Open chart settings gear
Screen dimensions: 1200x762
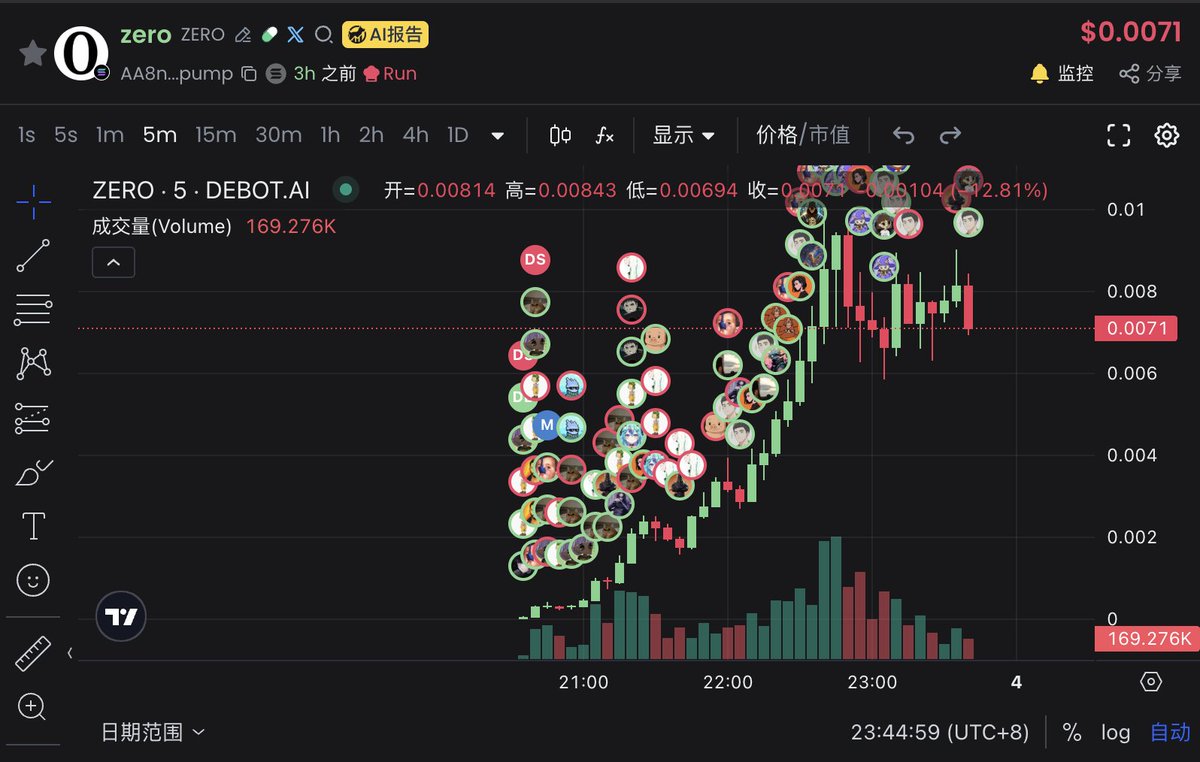pos(1166,135)
